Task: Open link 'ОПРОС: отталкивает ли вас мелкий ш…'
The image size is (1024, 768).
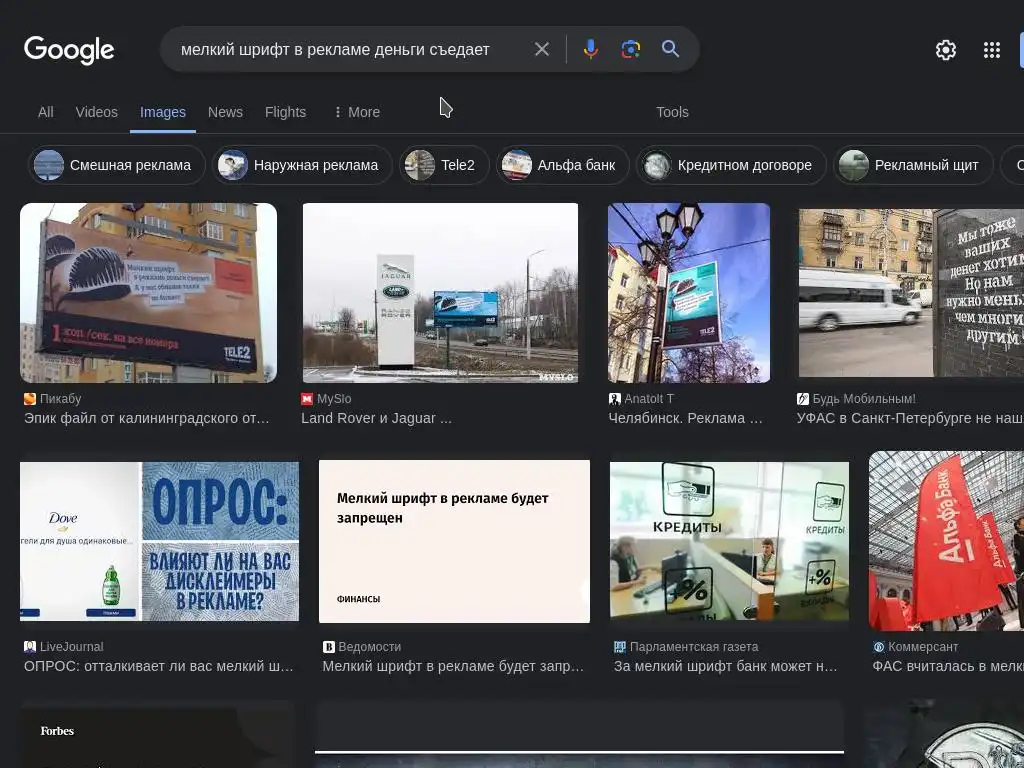Action: point(159,667)
